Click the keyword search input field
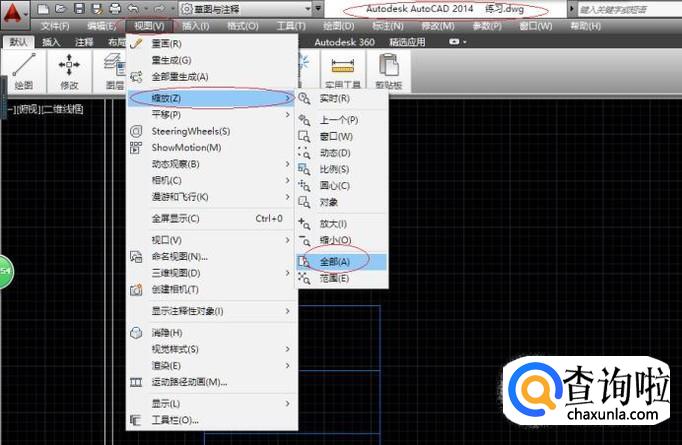Viewport: 682px width, 445px height. point(629,10)
